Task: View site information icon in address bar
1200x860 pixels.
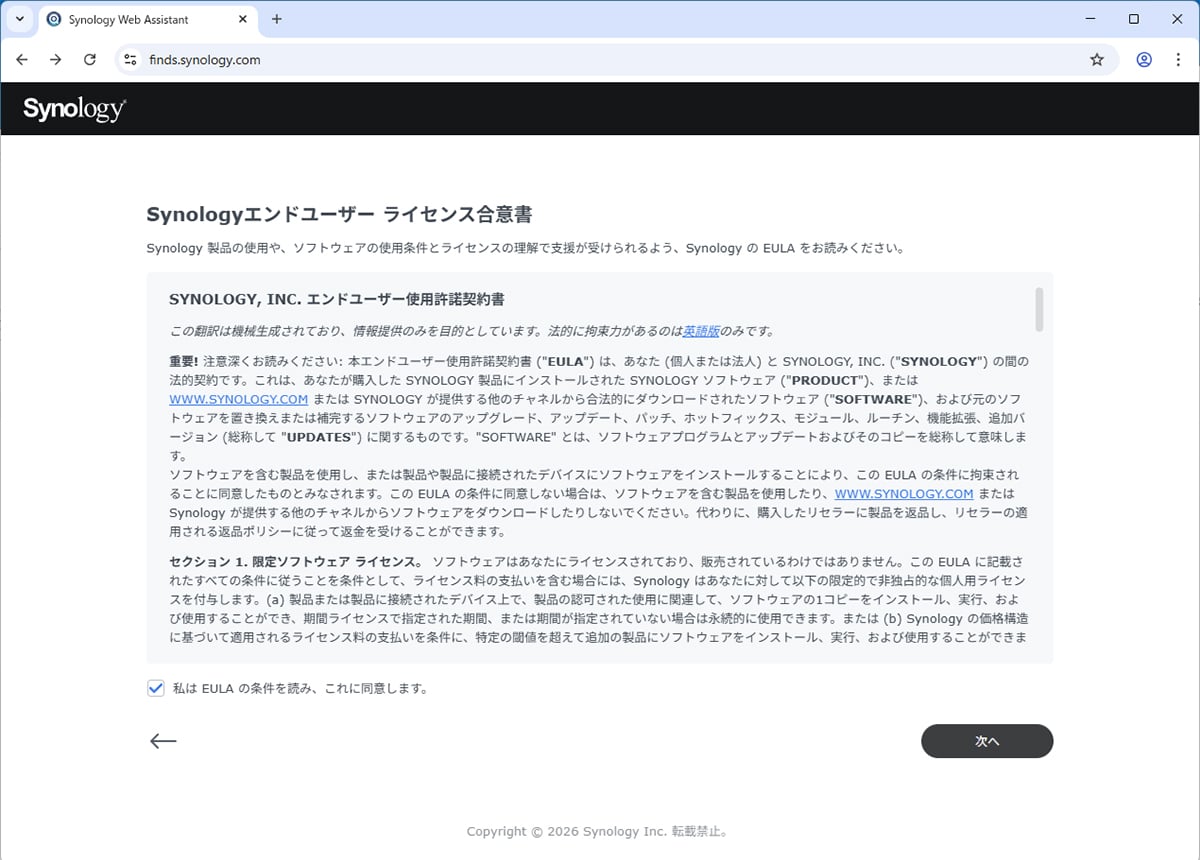Action: coord(129,60)
